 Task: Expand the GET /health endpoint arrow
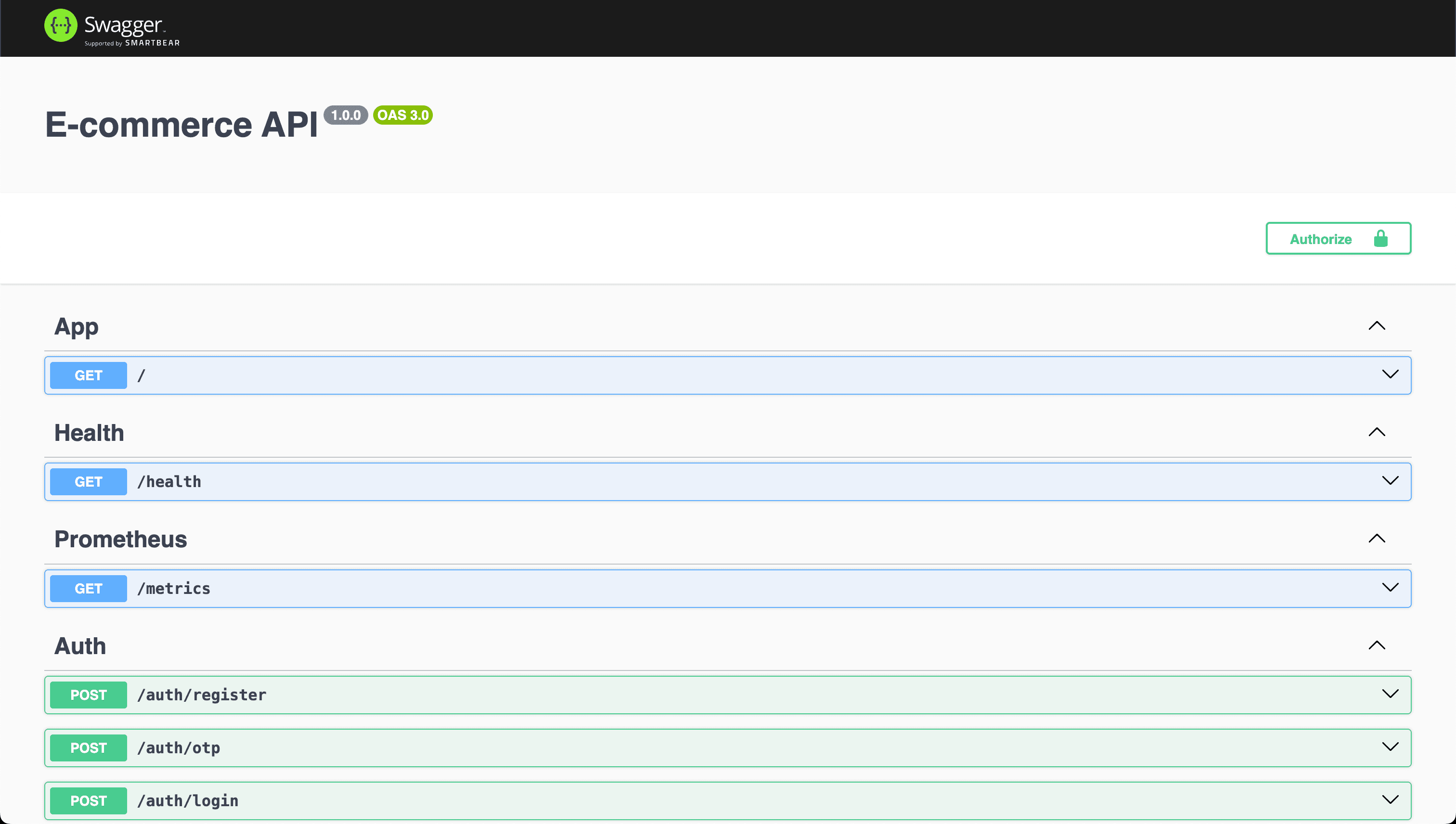1390,481
